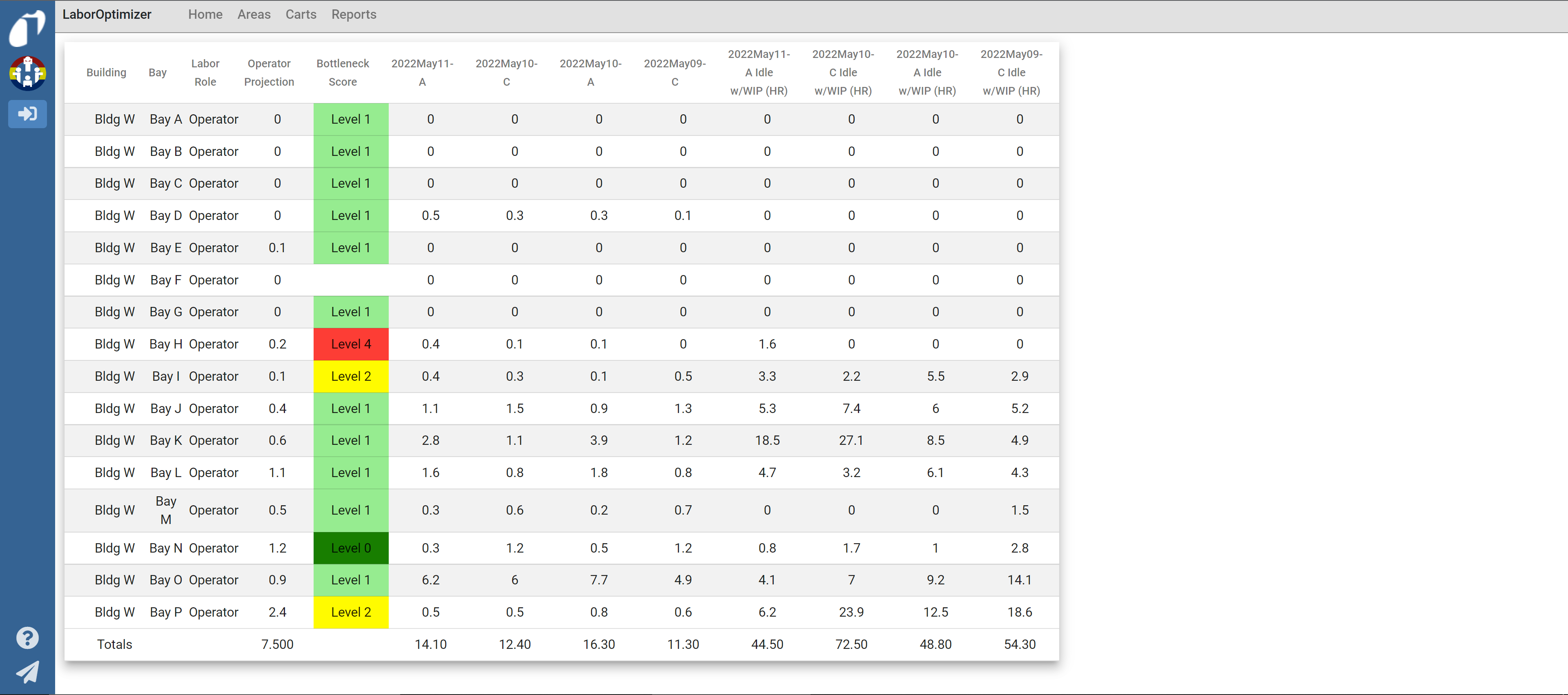
Task: Open the LaborOptimizer people-circle app icon
Action: click(27, 72)
